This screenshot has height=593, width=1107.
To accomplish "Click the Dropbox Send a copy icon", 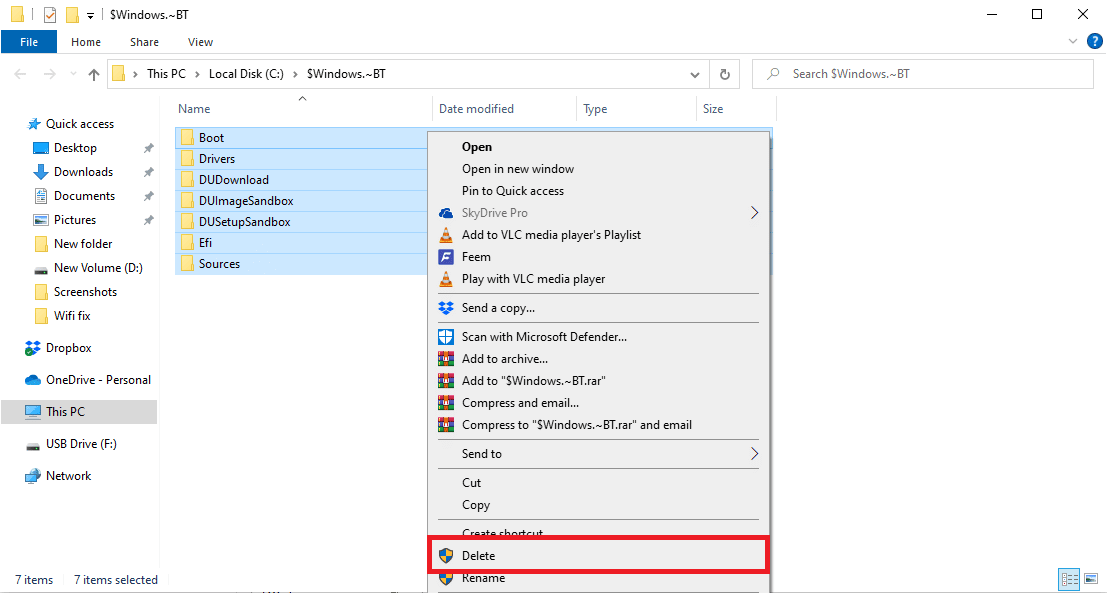I will tap(446, 308).
